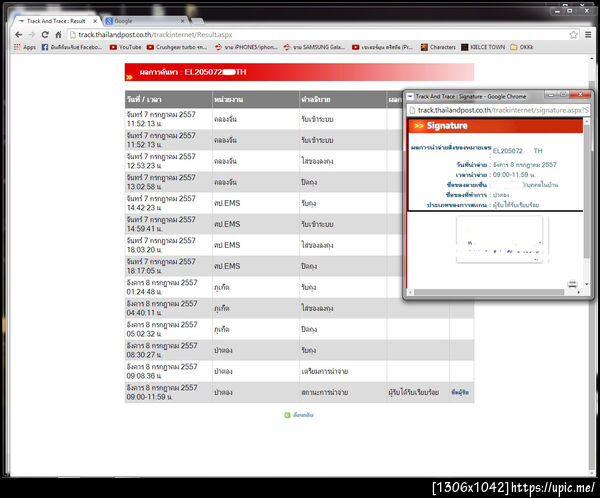Select the 12:53:23 date cell
The width and height of the screenshot is (600, 498).
(168, 161)
